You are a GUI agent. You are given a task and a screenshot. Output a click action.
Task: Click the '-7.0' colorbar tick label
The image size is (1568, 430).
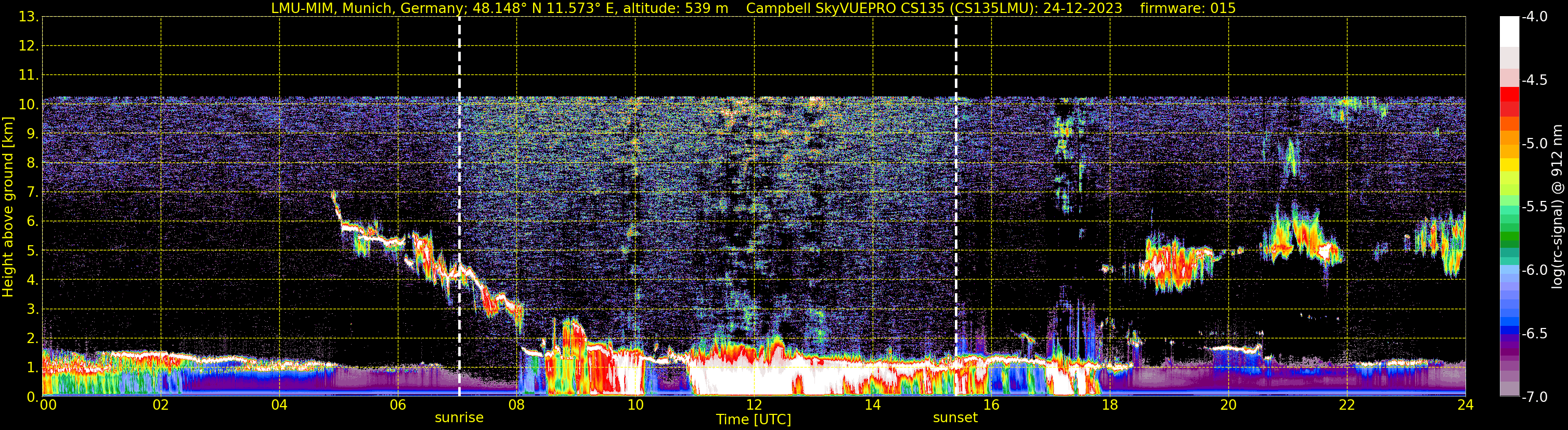[x=1535, y=397]
